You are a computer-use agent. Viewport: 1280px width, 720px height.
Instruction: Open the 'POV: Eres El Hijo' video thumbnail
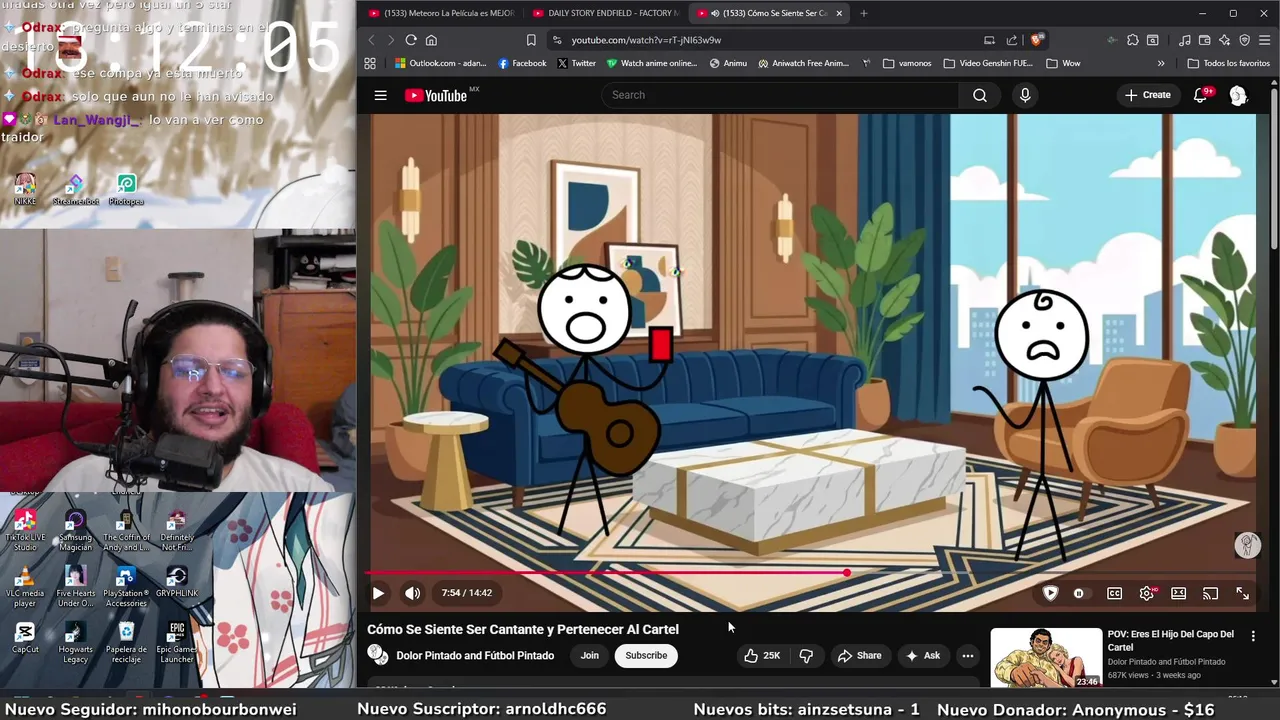point(1046,658)
